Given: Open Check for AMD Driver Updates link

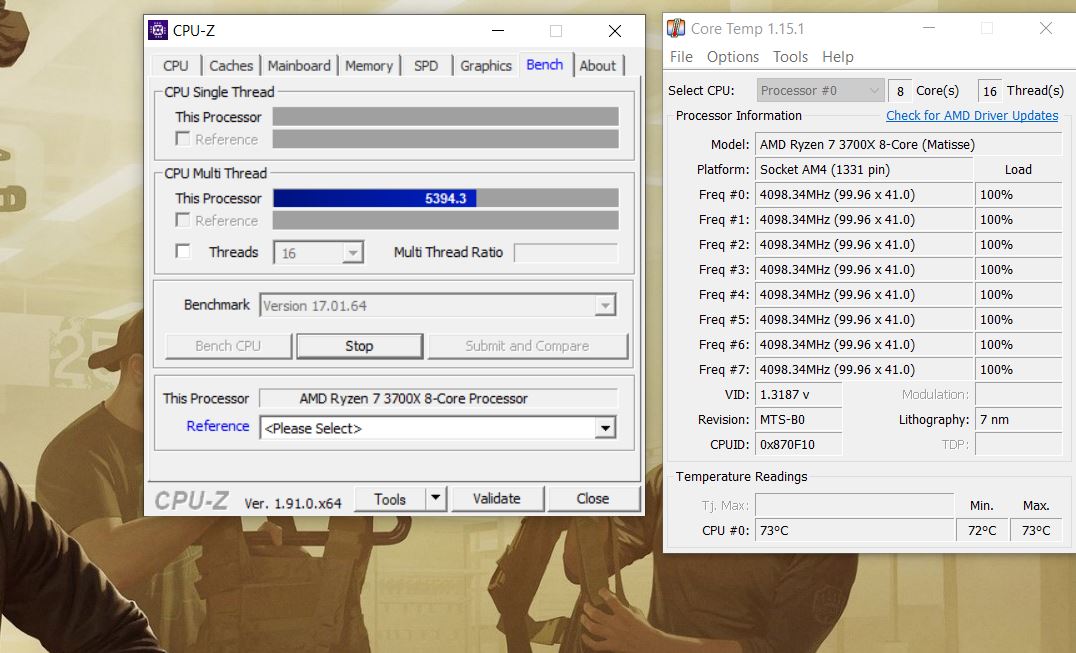Looking at the screenshot, I should point(972,115).
